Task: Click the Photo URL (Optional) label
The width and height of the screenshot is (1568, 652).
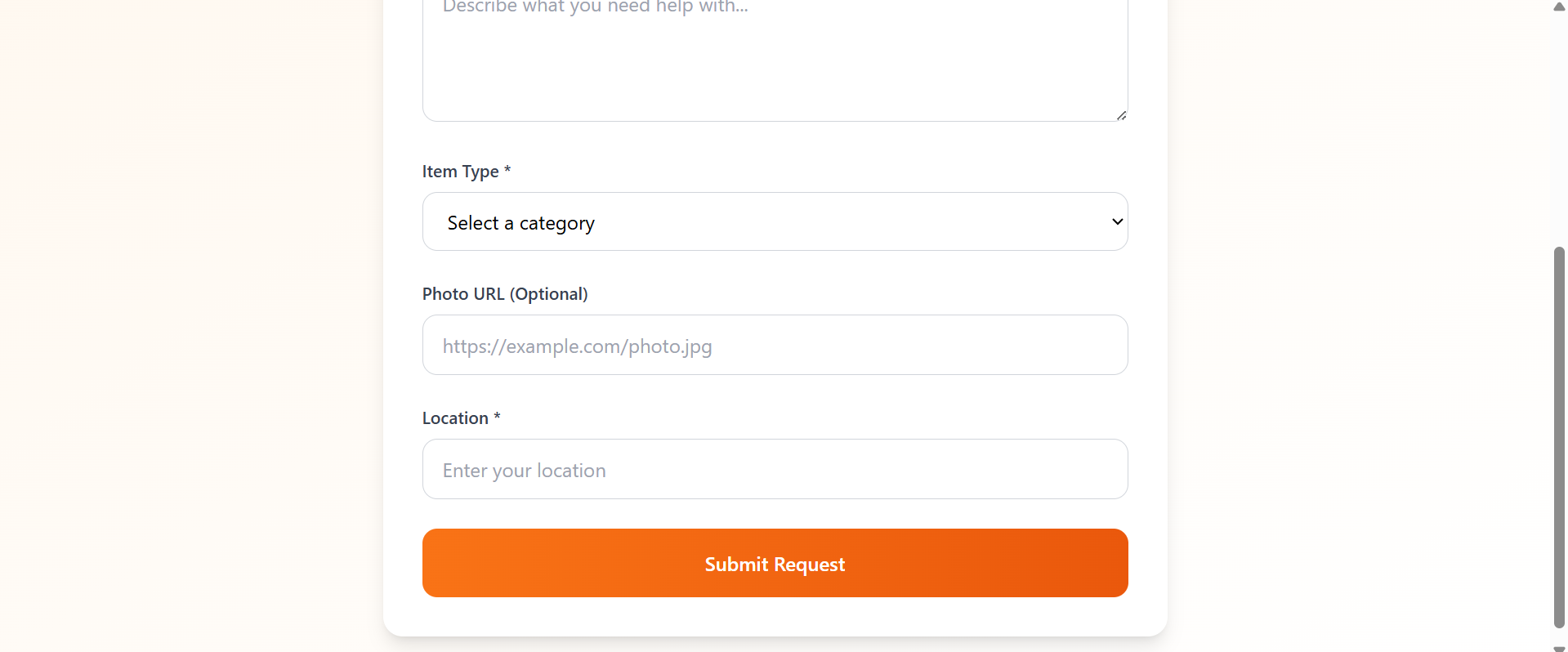Action: coord(505,294)
